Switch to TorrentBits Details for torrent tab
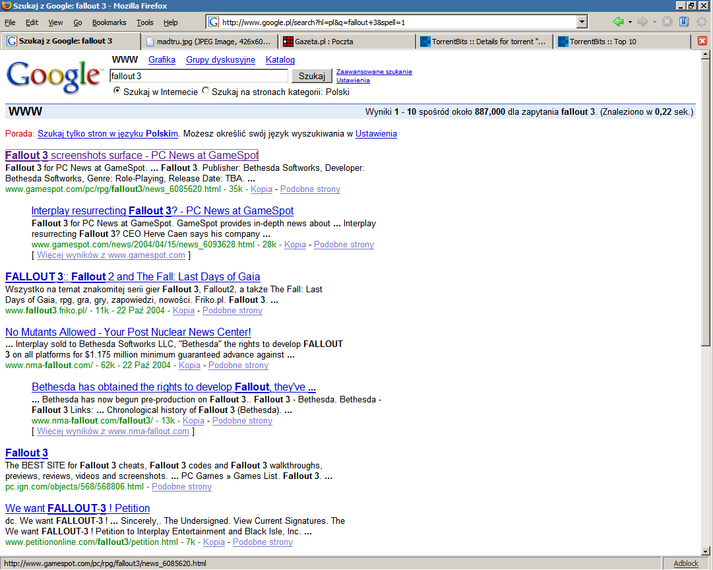 click(x=483, y=41)
